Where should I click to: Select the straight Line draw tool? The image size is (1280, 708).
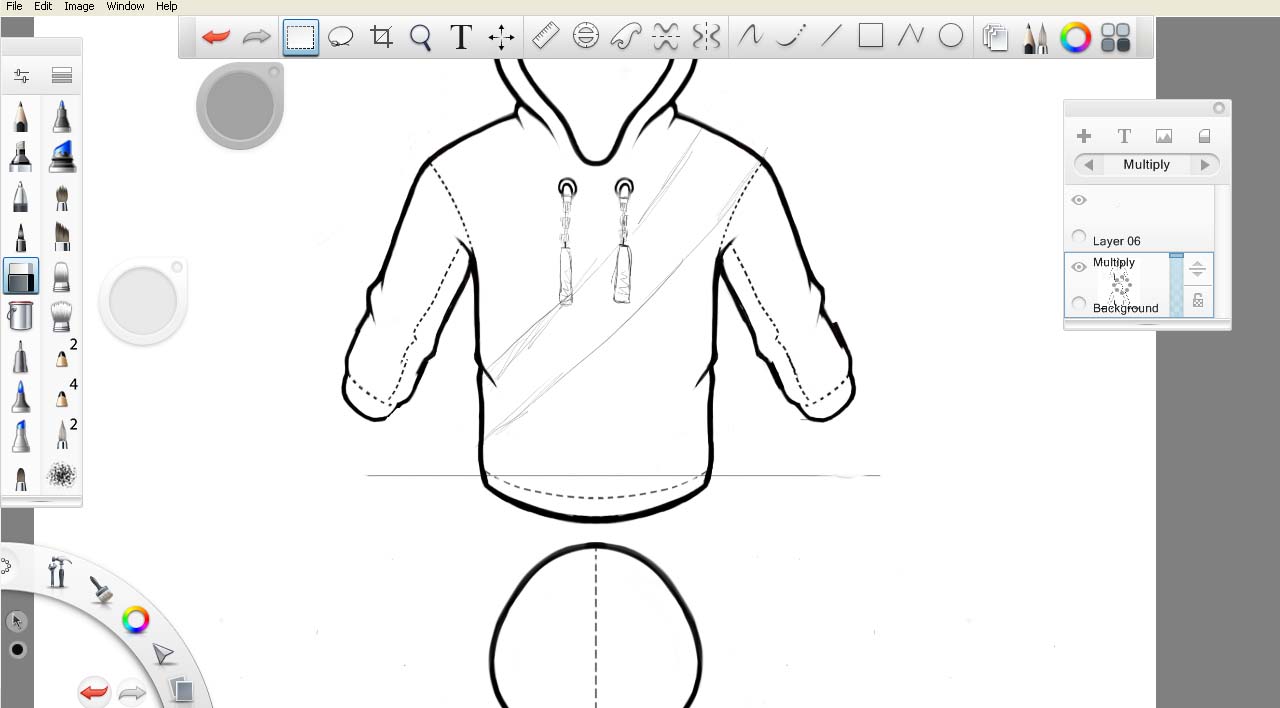point(831,37)
